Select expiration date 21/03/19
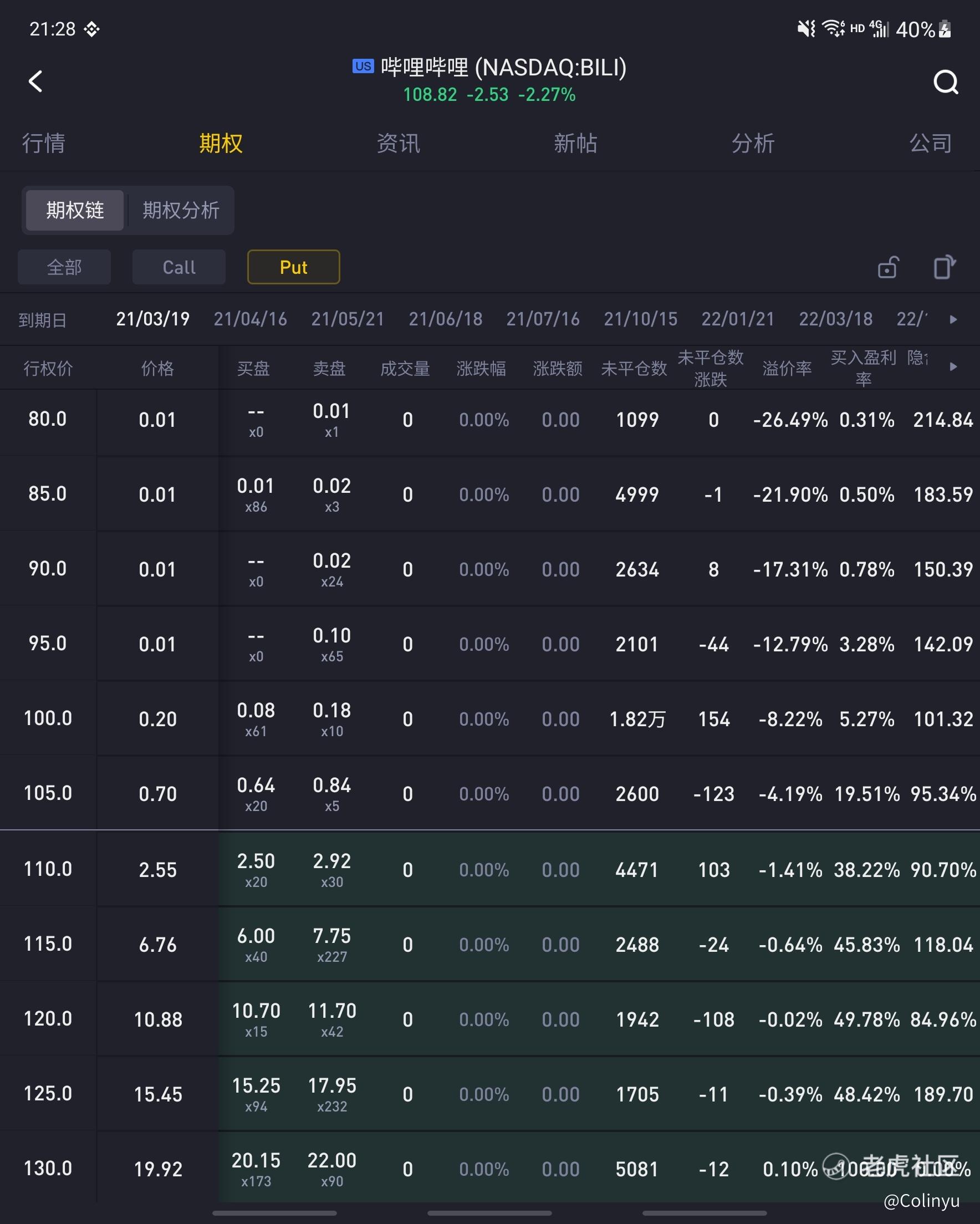The image size is (980, 1224). coord(153,319)
